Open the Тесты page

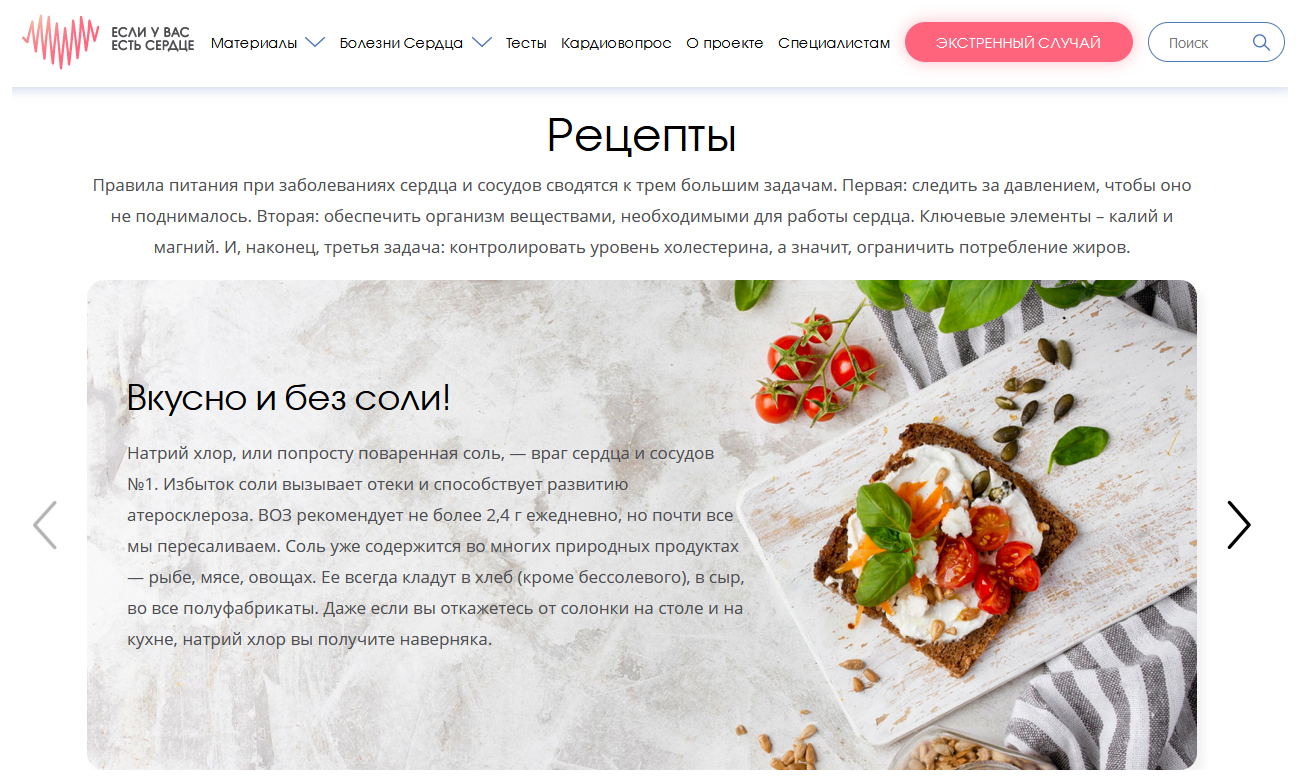[526, 43]
